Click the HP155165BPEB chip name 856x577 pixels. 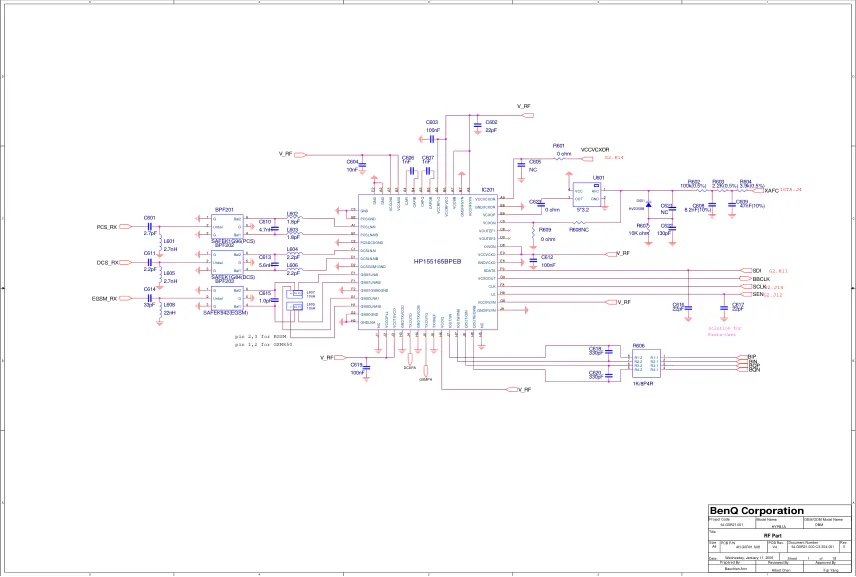[437, 262]
